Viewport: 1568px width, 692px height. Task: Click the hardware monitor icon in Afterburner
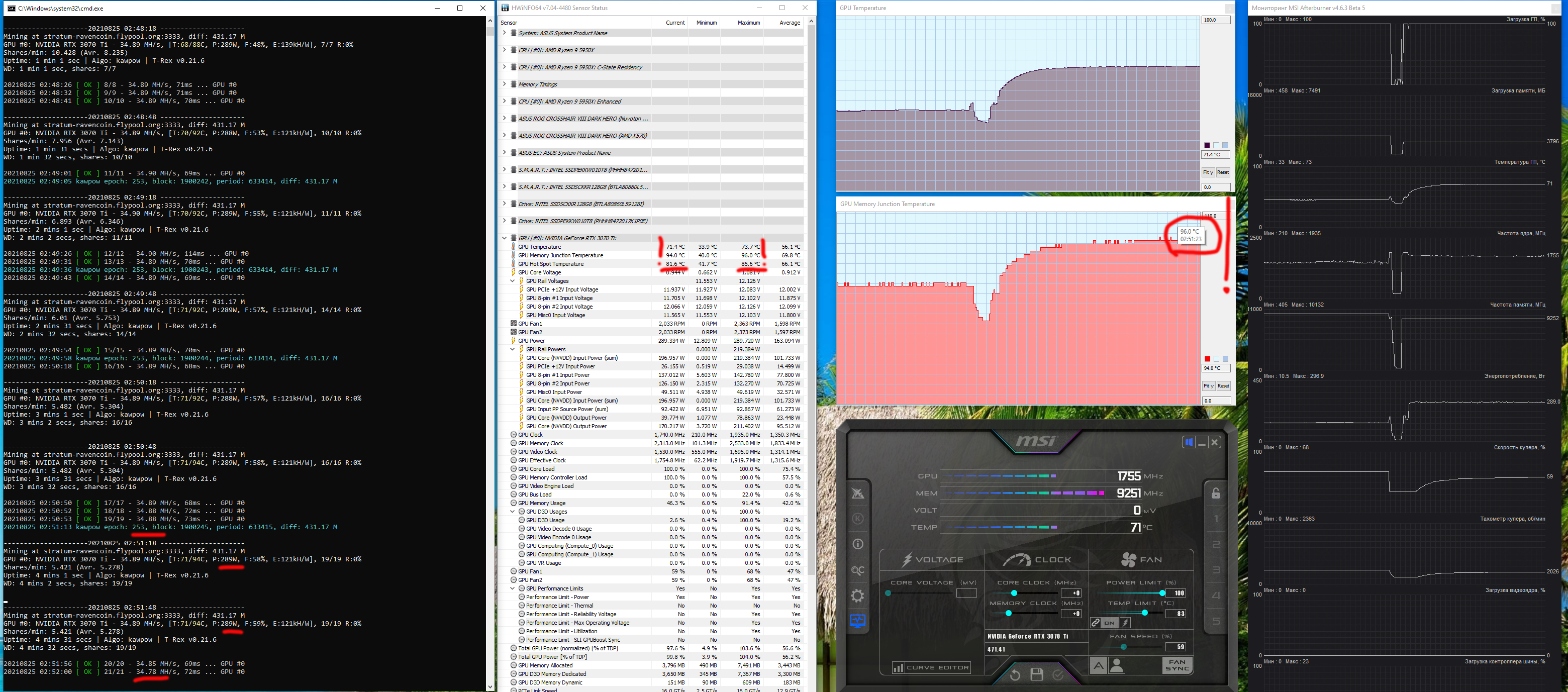pyautogui.click(x=858, y=621)
